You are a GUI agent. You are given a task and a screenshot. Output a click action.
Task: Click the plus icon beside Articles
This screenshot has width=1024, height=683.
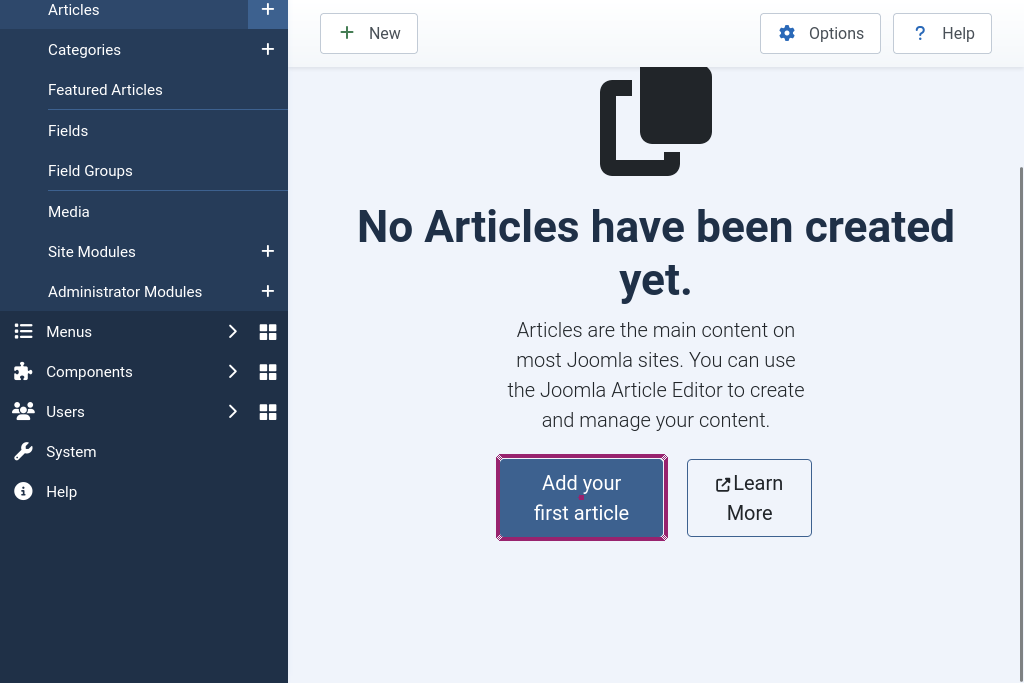267,10
